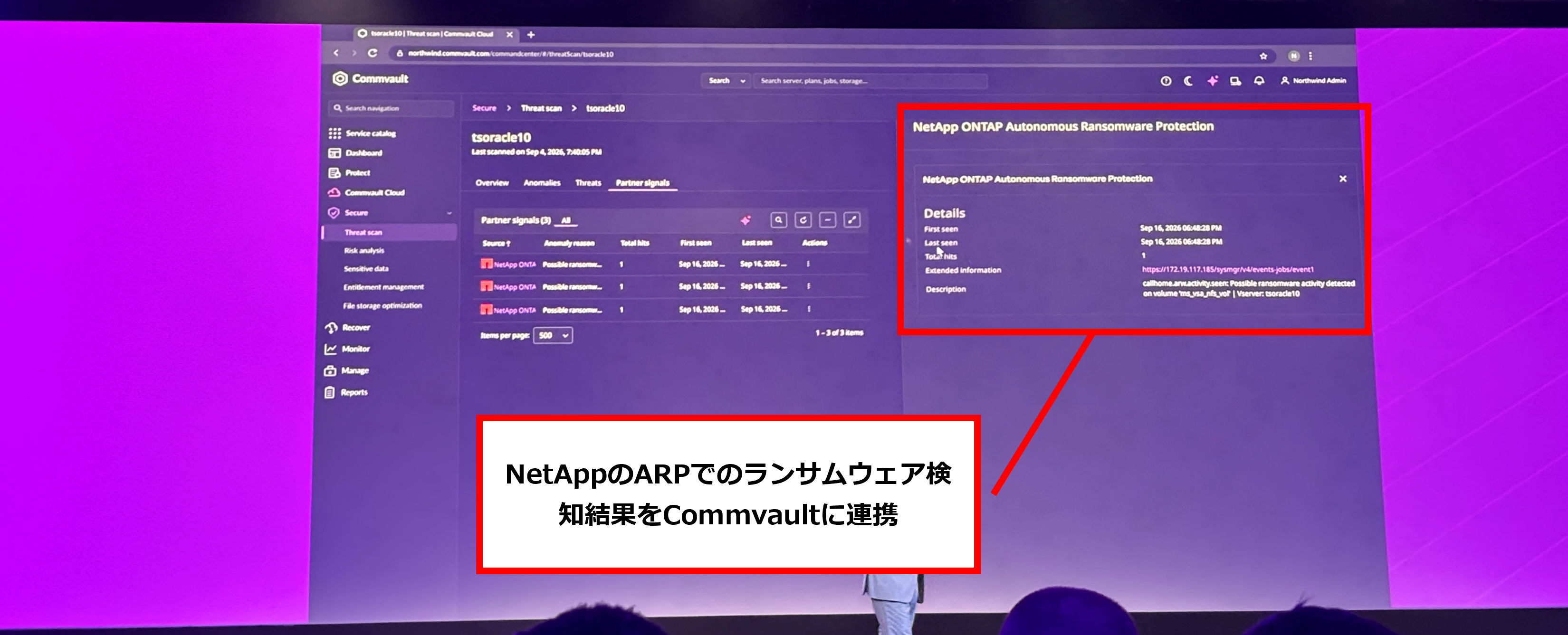Collapse the Partner signals panel with minus icon
The height and width of the screenshot is (635, 1568).
coord(827,220)
